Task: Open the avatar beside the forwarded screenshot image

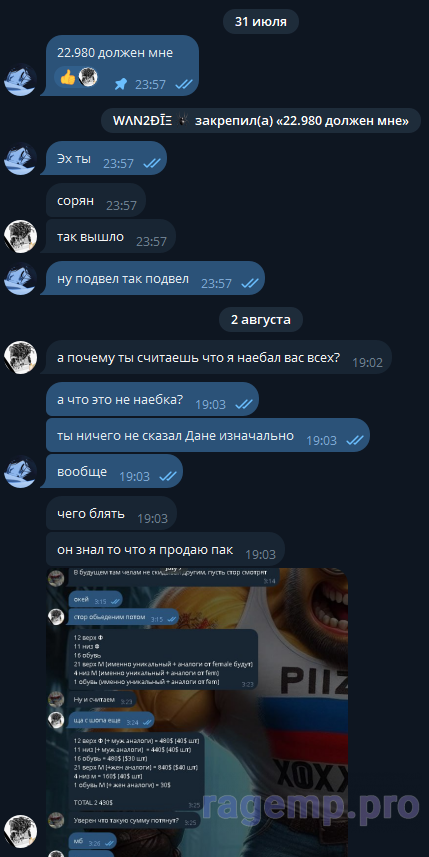Action: point(21,831)
